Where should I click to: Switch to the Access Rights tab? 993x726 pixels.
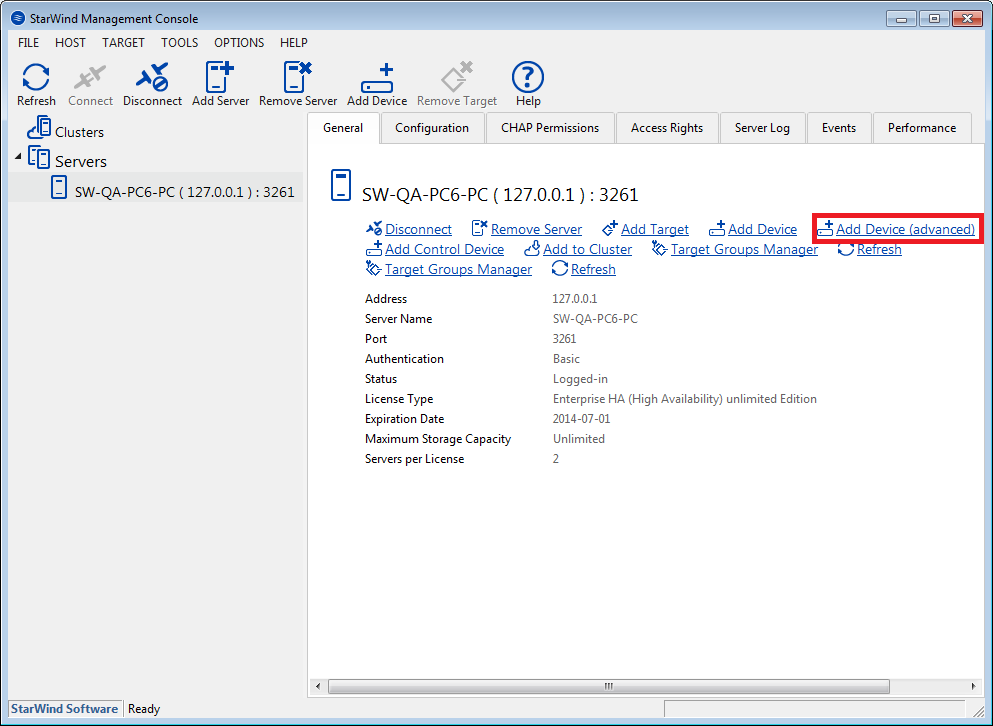pos(667,128)
